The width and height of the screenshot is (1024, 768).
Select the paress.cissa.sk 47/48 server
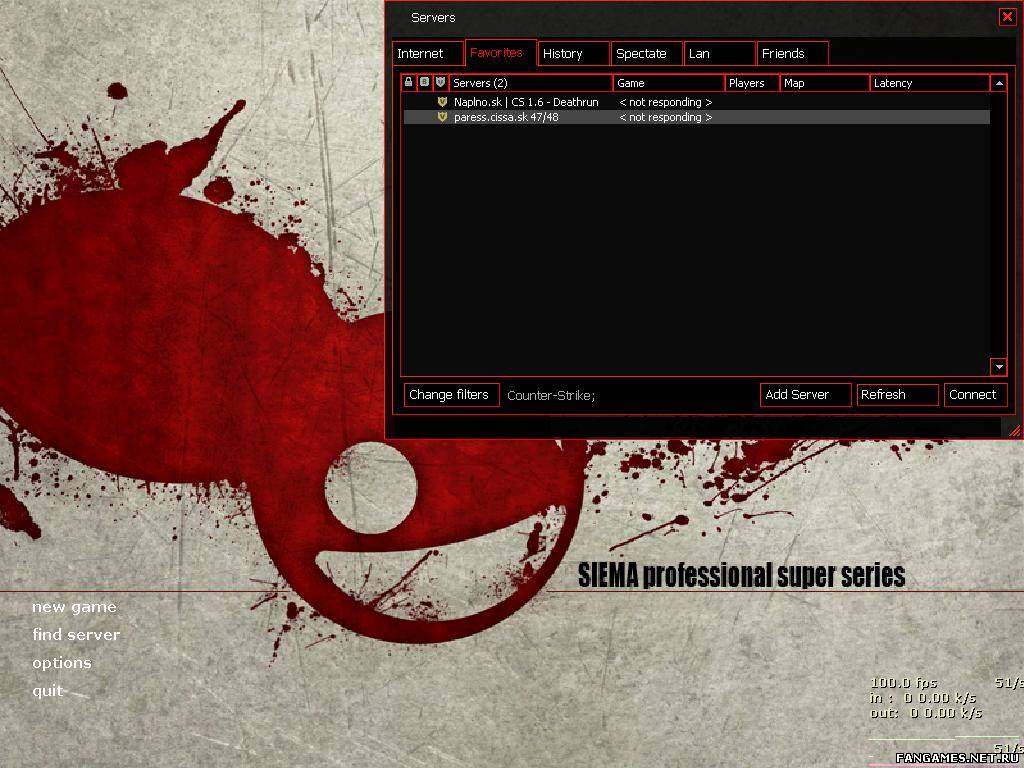[x=697, y=117]
